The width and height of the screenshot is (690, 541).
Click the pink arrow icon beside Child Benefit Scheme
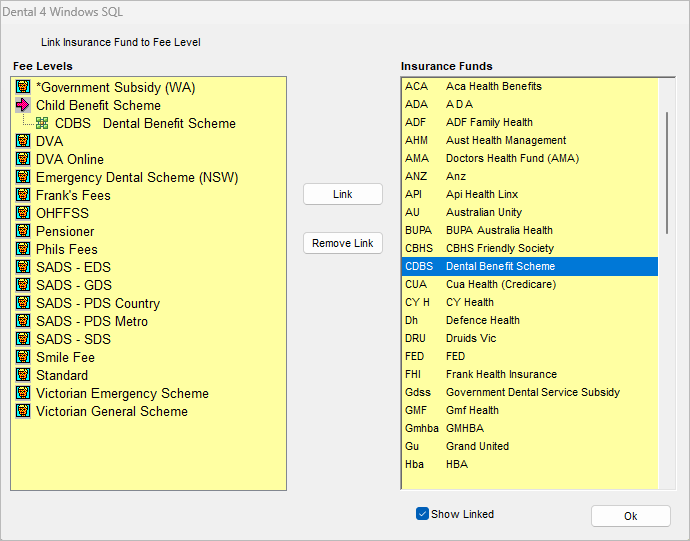pos(23,105)
